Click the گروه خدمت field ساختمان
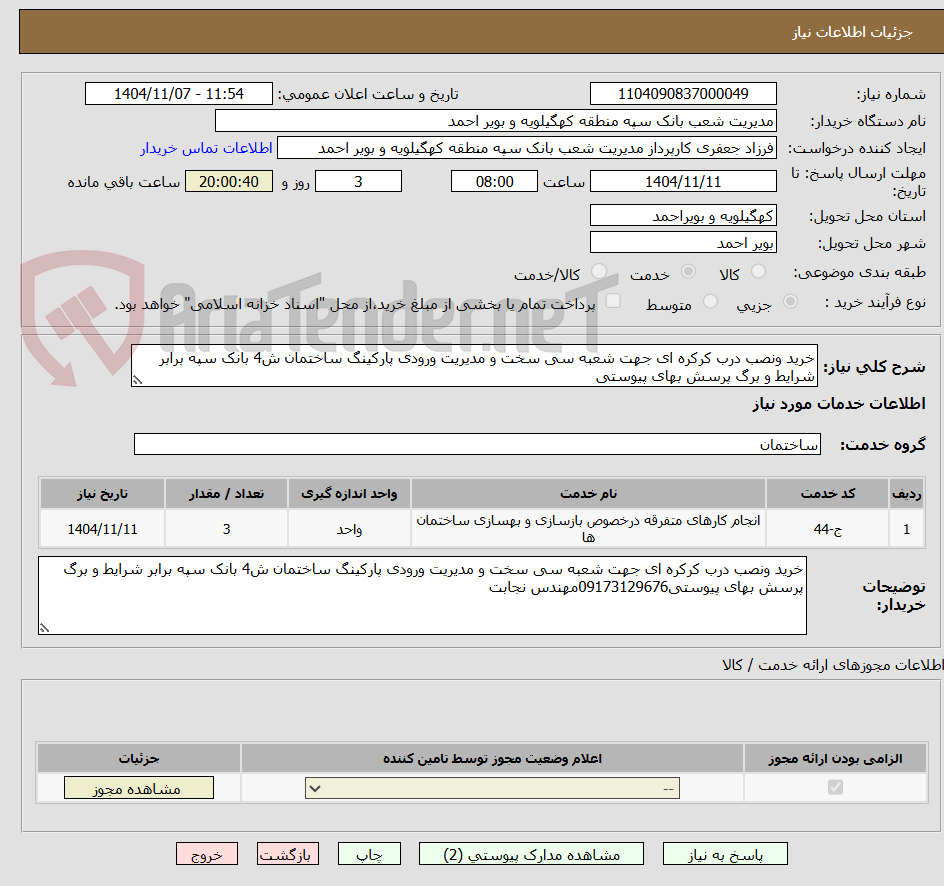Screen dimensions: 944x886 coord(477,444)
